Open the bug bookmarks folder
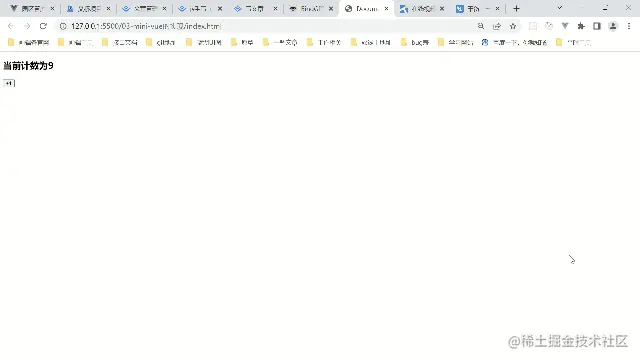 pos(415,42)
